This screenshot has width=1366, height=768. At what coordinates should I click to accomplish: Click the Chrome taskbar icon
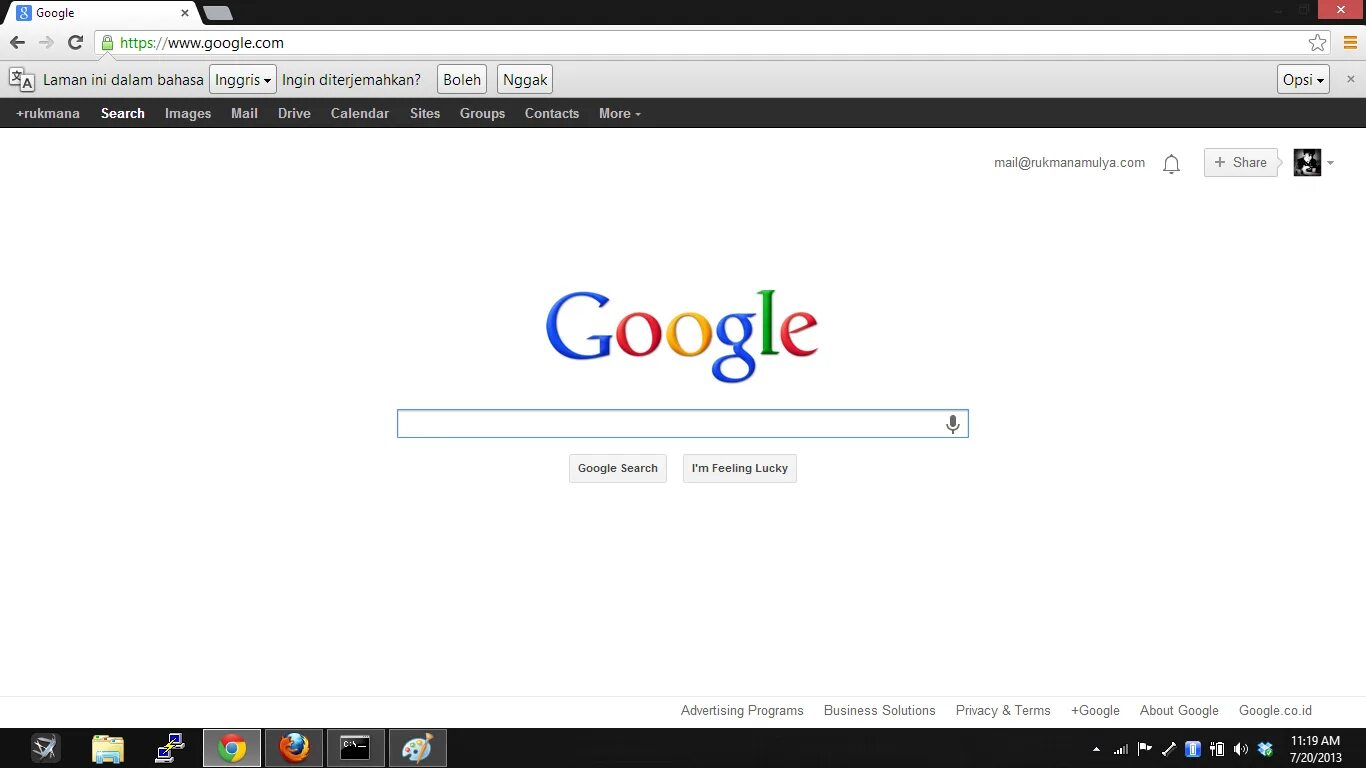pos(232,748)
